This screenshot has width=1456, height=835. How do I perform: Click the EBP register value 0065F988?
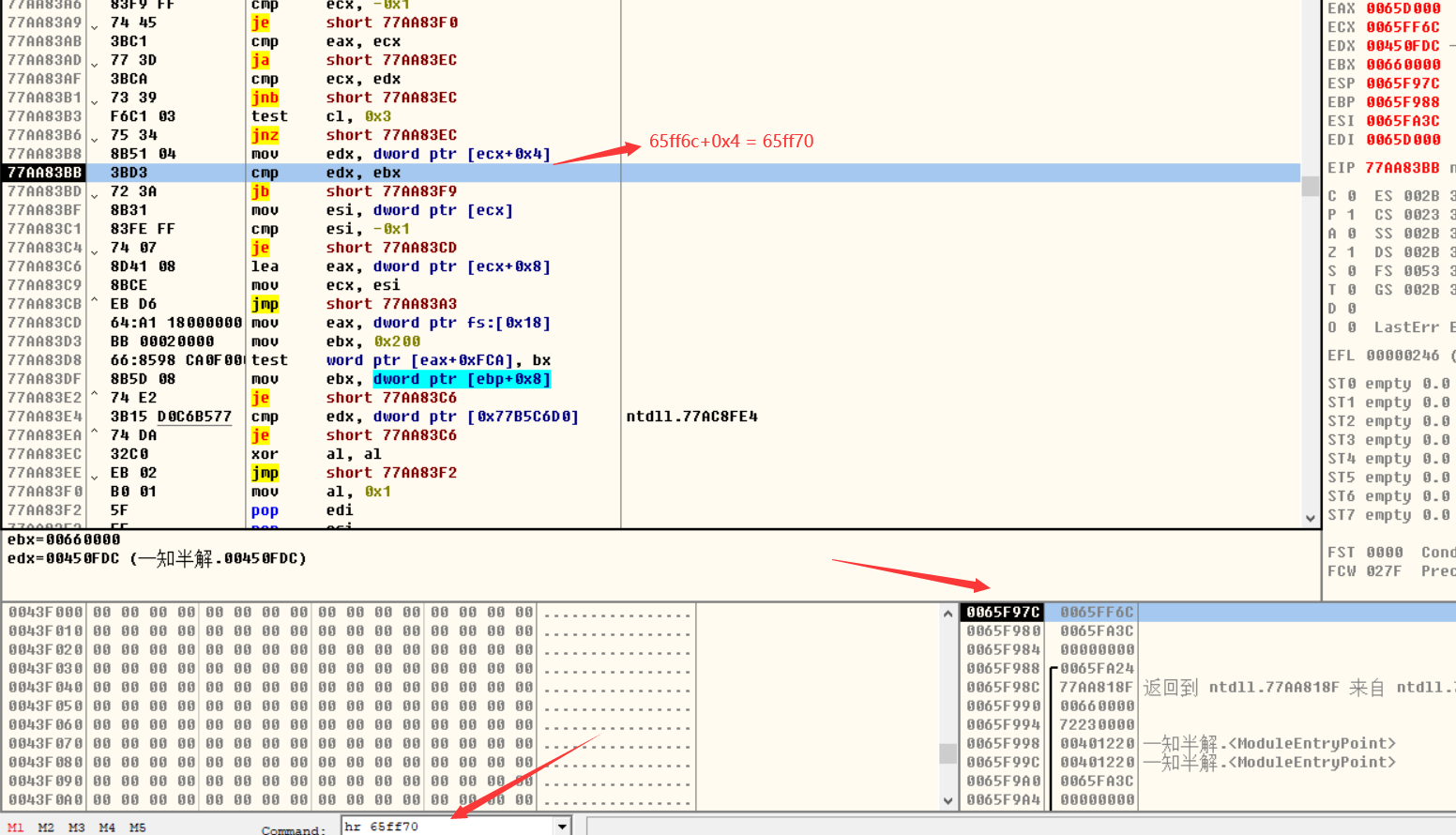1403,102
